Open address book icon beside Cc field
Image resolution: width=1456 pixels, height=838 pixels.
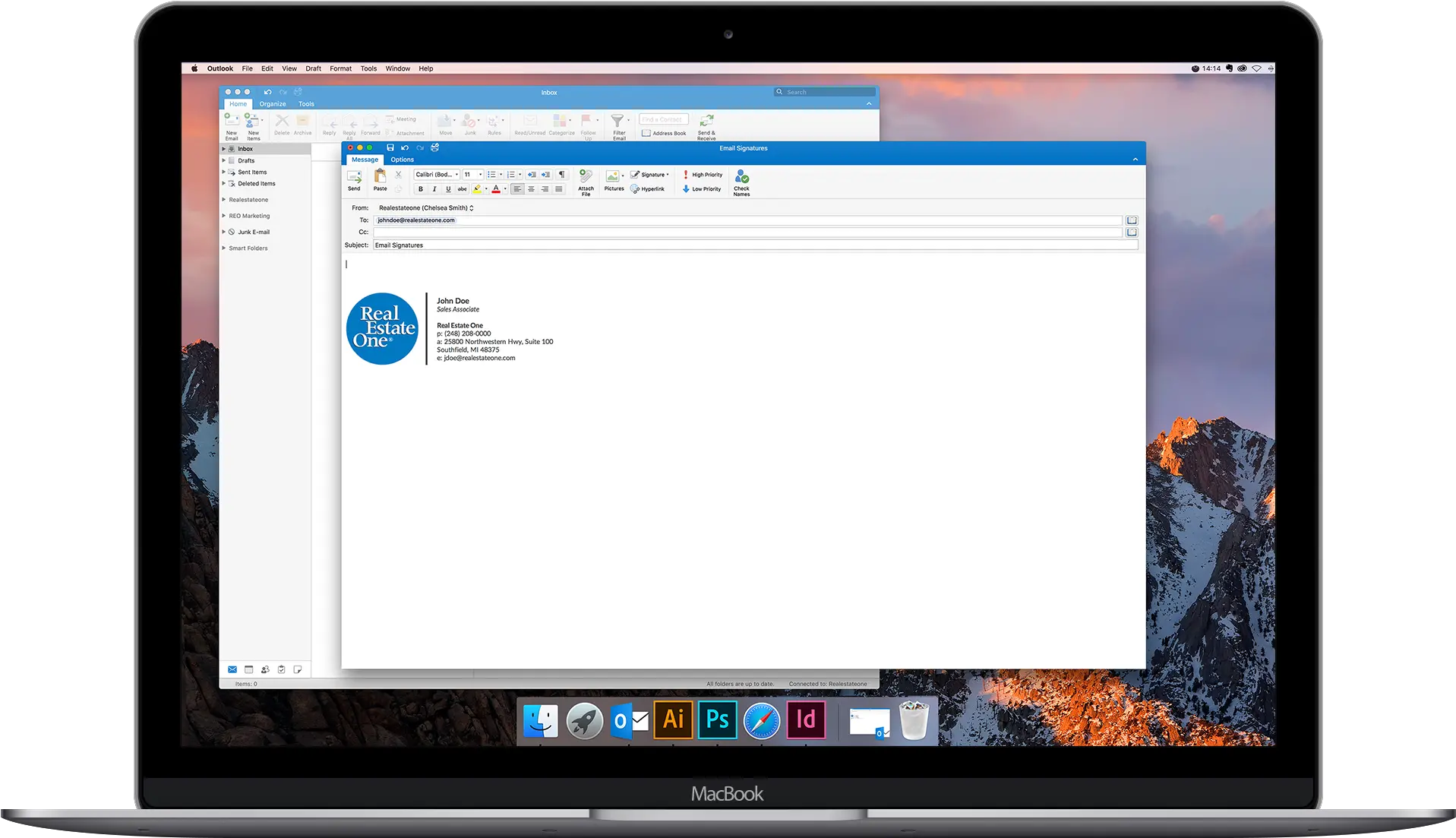(1132, 232)
